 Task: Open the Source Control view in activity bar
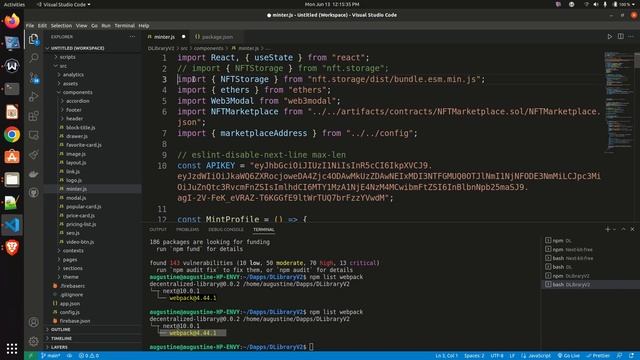[x=34, y=77]
